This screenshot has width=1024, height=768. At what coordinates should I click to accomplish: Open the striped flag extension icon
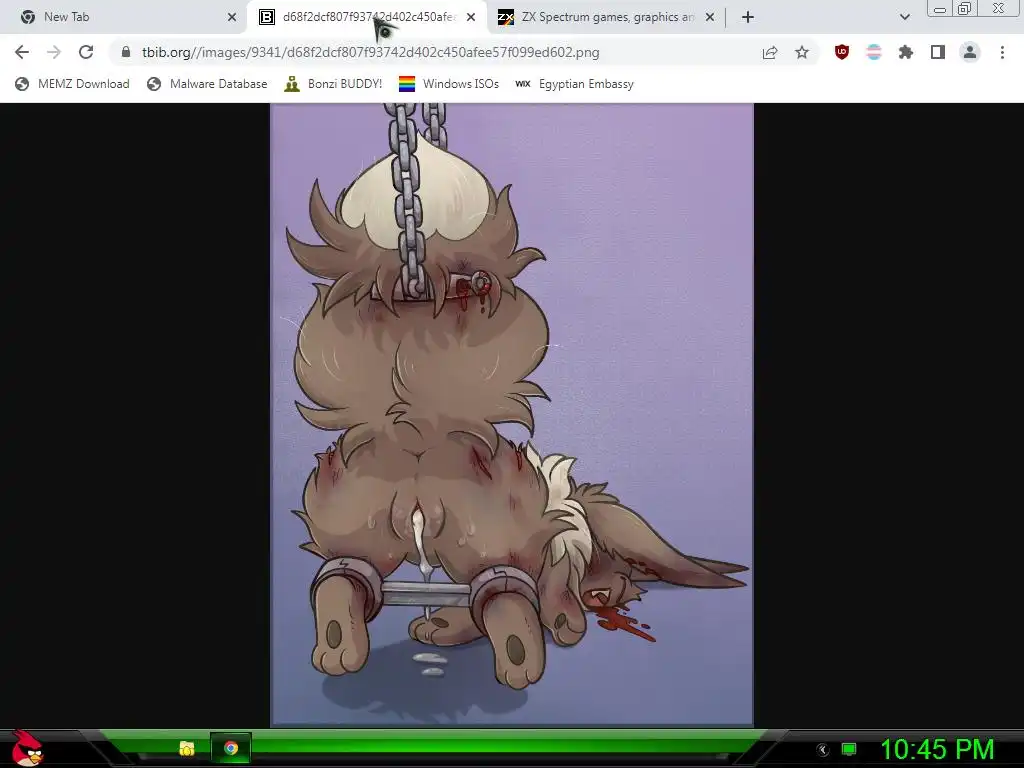point(874,52)
